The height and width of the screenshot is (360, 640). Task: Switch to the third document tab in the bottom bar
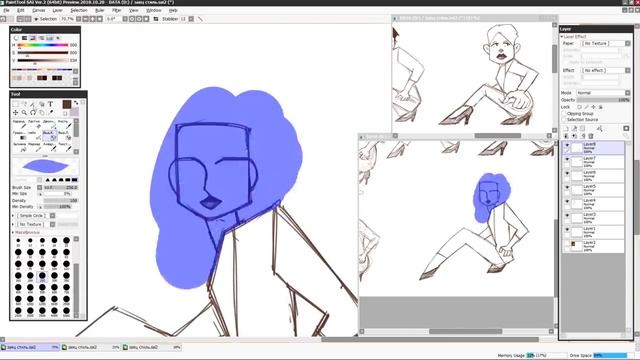[152, 347]
